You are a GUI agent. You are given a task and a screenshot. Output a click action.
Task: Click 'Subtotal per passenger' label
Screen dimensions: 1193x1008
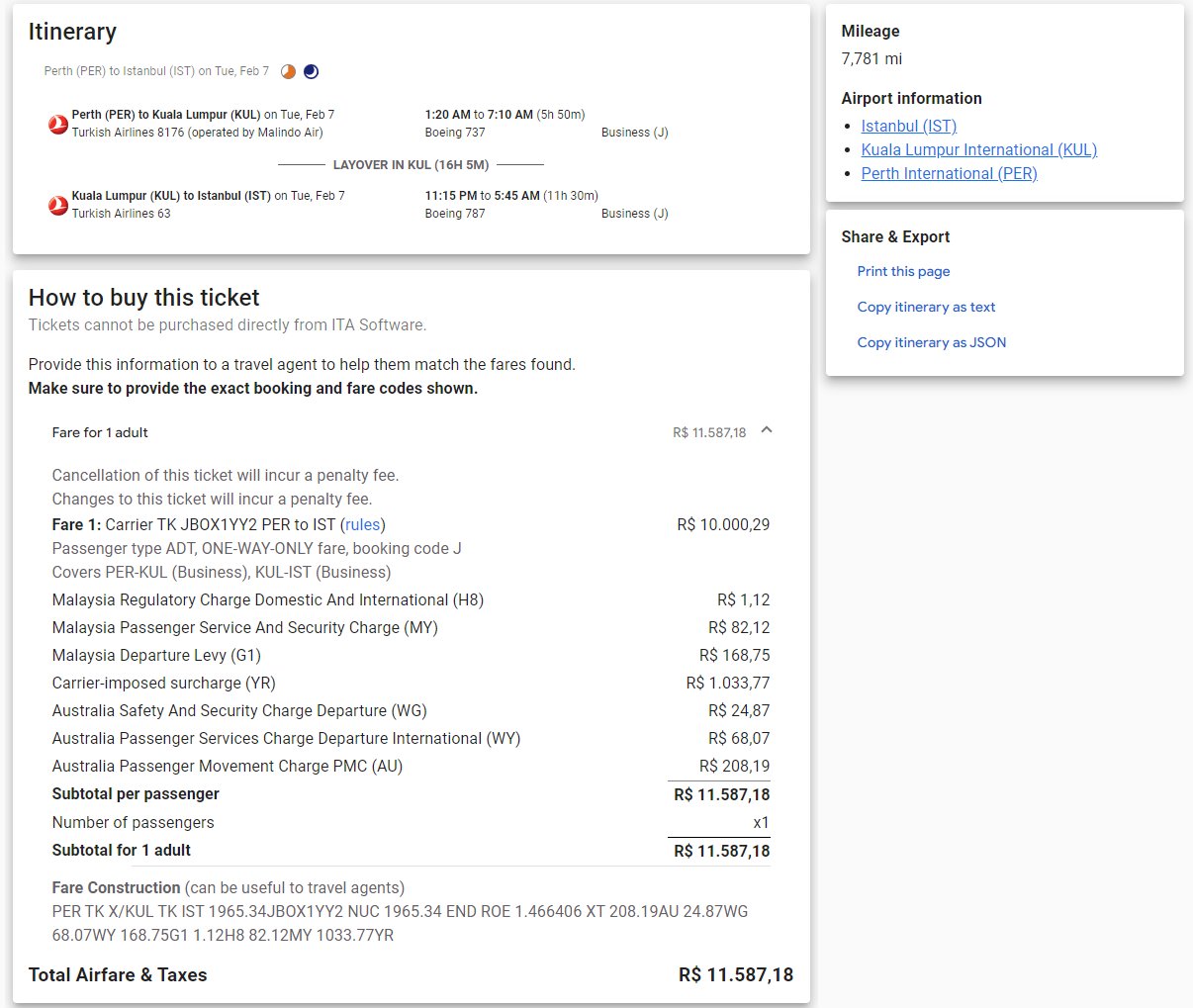(136, 793)
